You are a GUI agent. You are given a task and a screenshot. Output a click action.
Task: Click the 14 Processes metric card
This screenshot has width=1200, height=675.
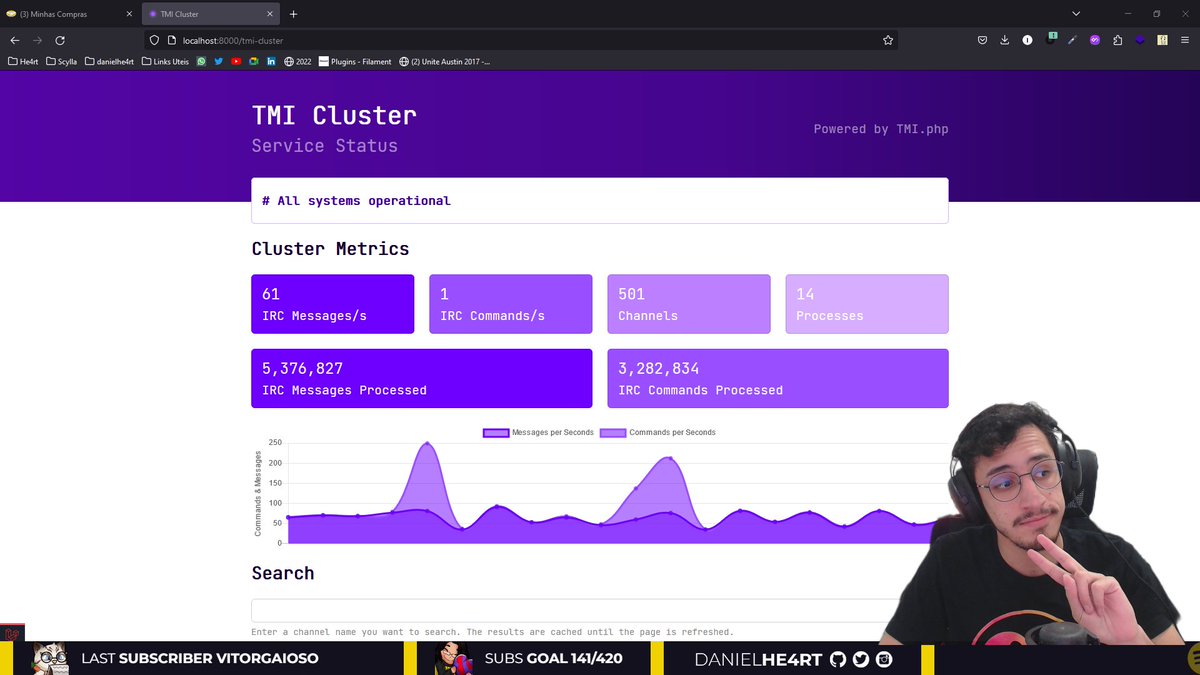tap(867, 304)
